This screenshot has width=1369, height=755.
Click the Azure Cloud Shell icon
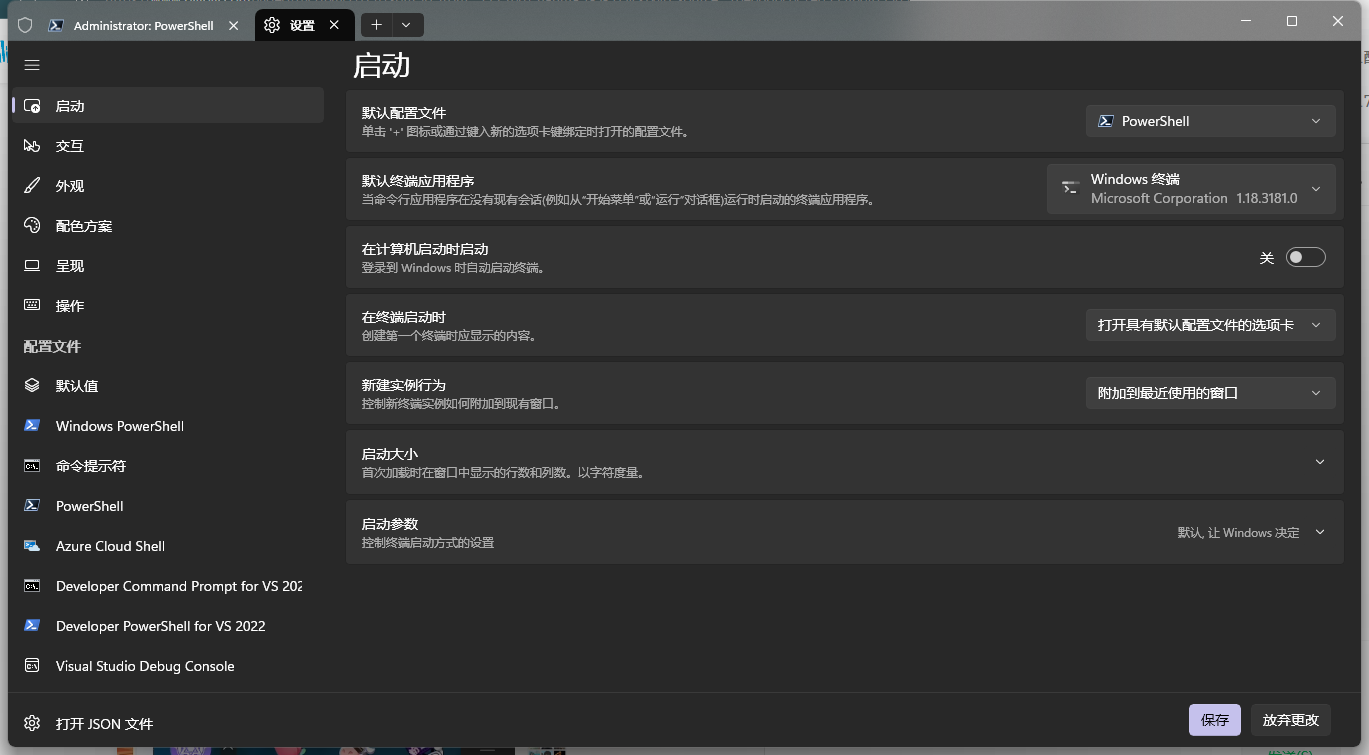32,546
